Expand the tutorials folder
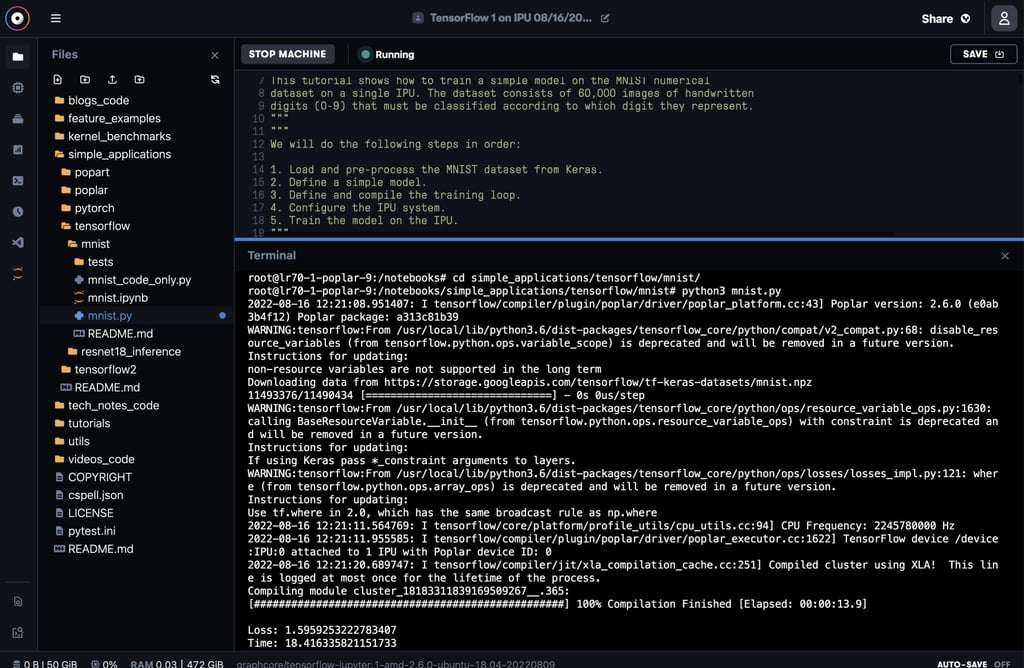 coord(83,424)
